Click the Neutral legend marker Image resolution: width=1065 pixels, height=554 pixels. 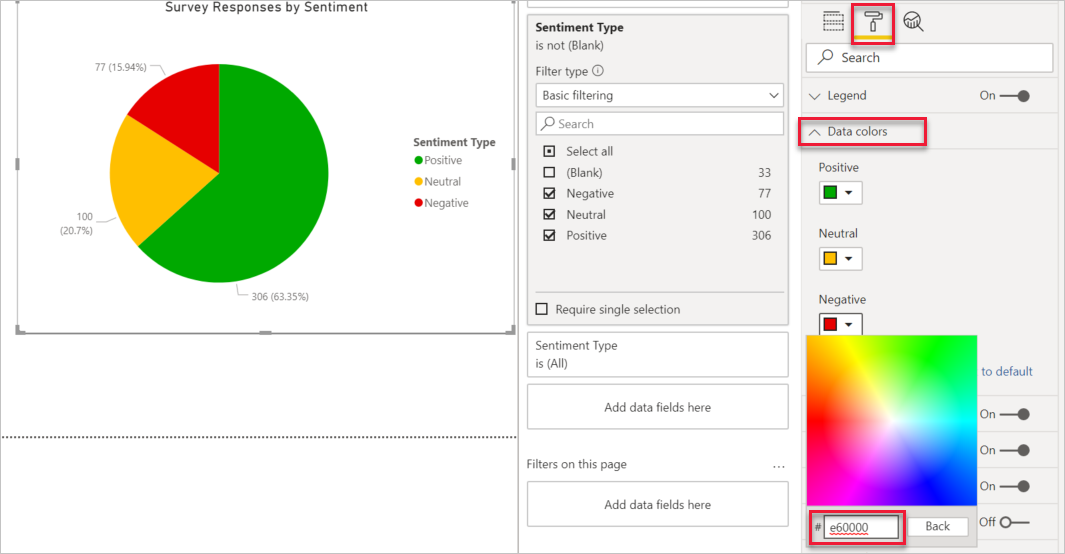click(418, 181)
